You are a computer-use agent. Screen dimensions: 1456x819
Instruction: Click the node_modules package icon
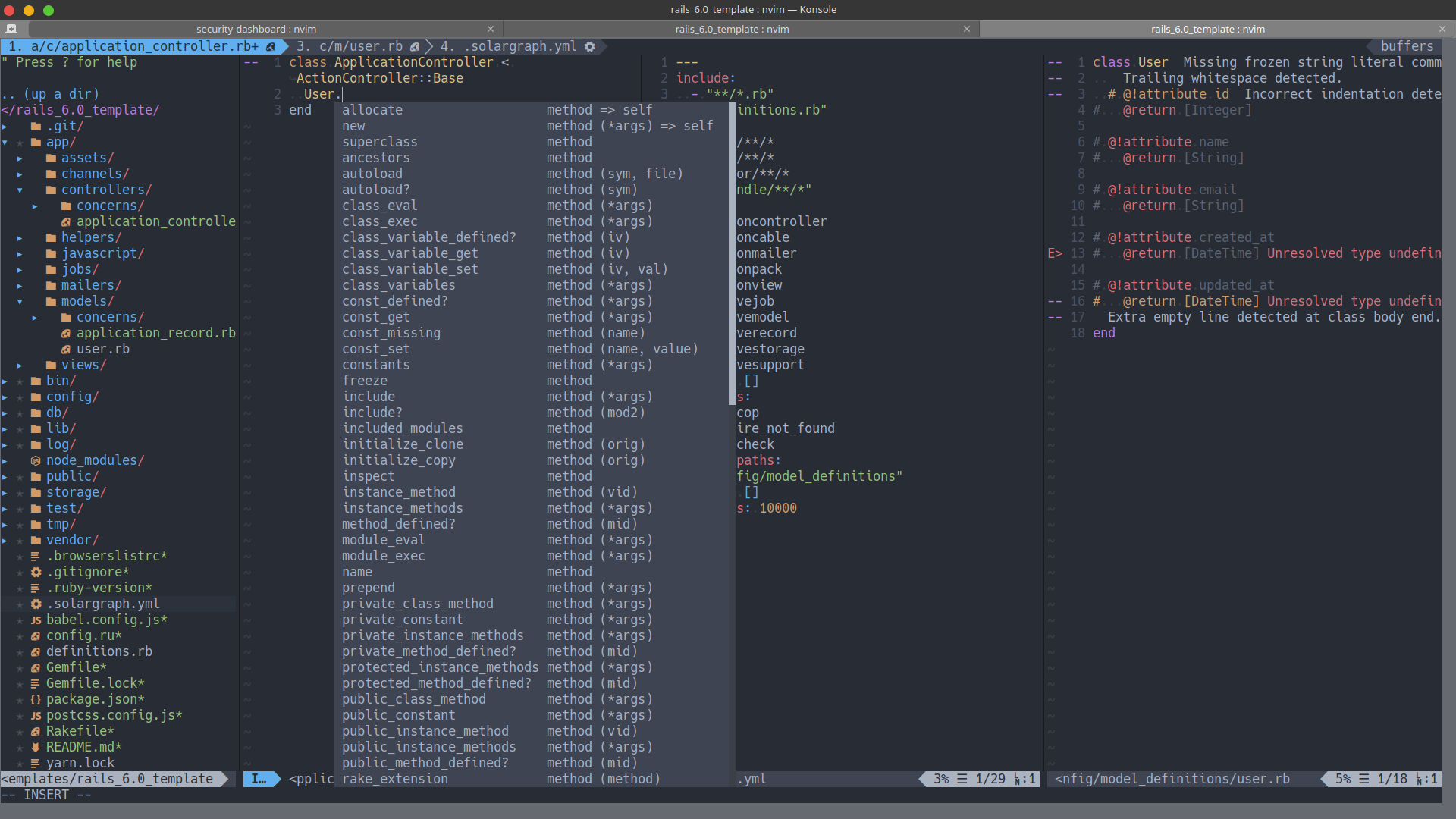coord(36,461)
